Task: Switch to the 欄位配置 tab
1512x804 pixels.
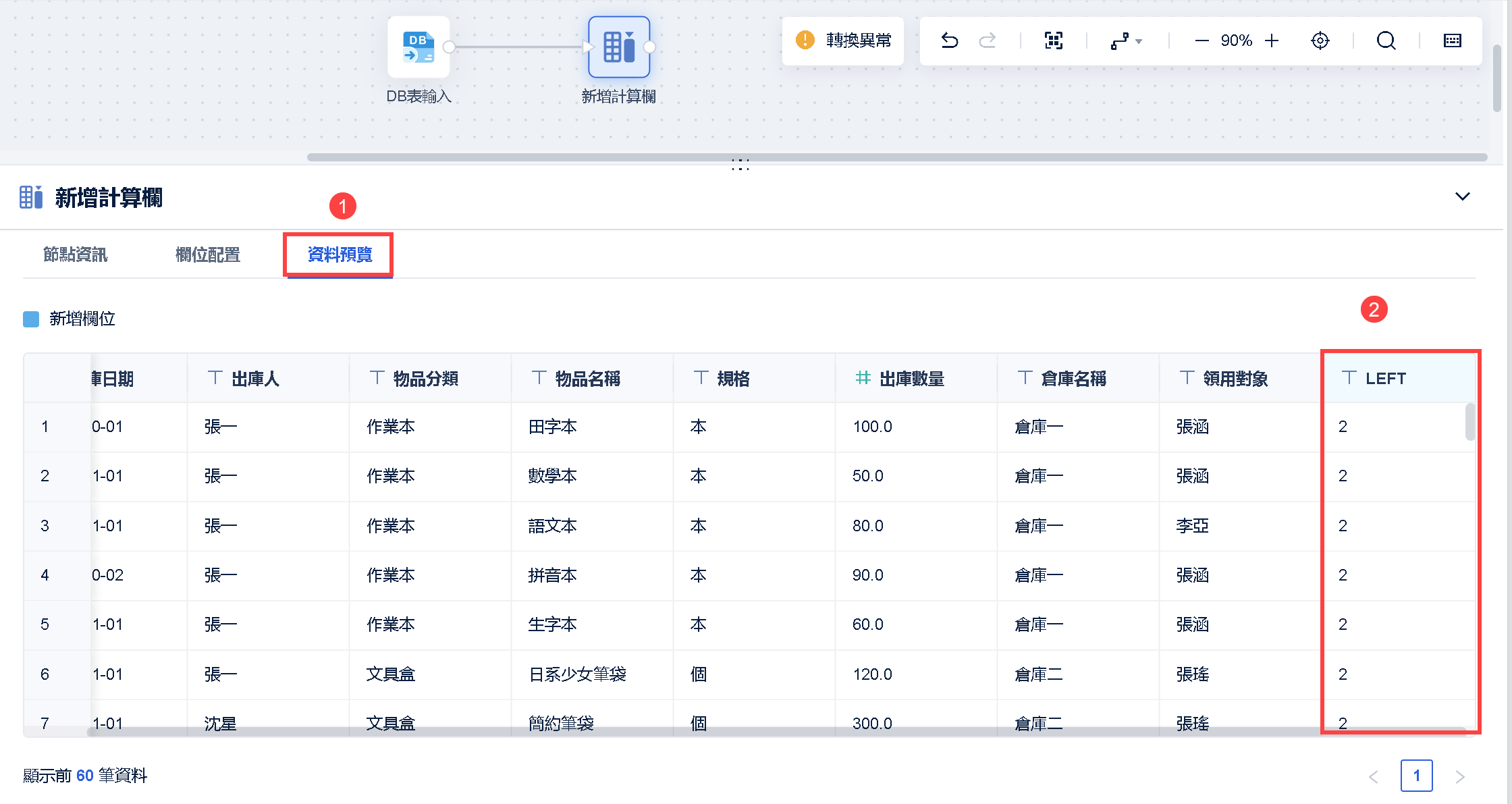Action: 208,254
